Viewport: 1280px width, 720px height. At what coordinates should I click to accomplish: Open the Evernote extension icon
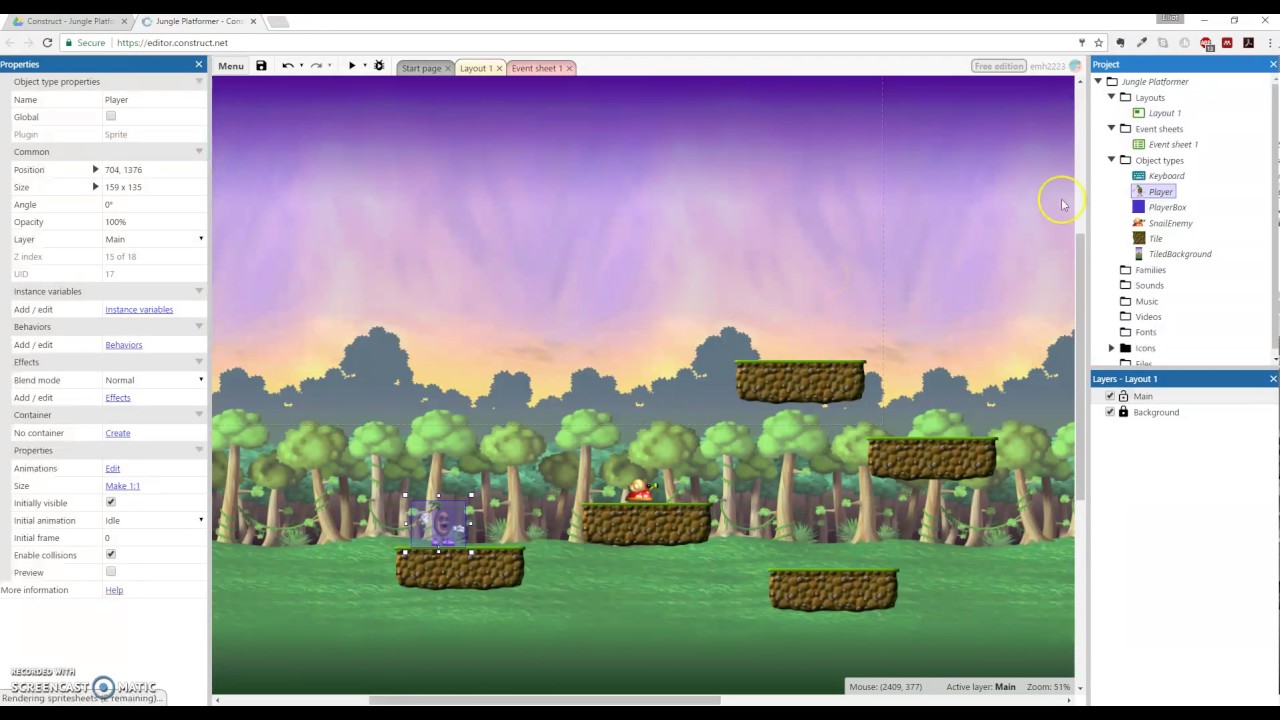[x=1120, y=43]
